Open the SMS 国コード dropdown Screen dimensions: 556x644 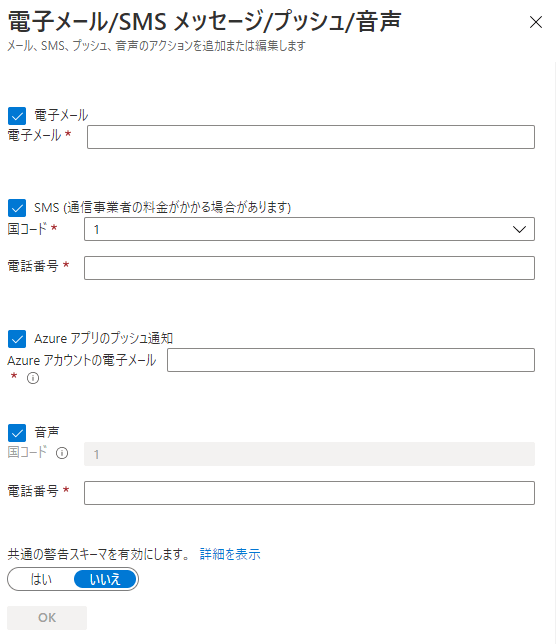pyautogui.click(x=309, y=229)
